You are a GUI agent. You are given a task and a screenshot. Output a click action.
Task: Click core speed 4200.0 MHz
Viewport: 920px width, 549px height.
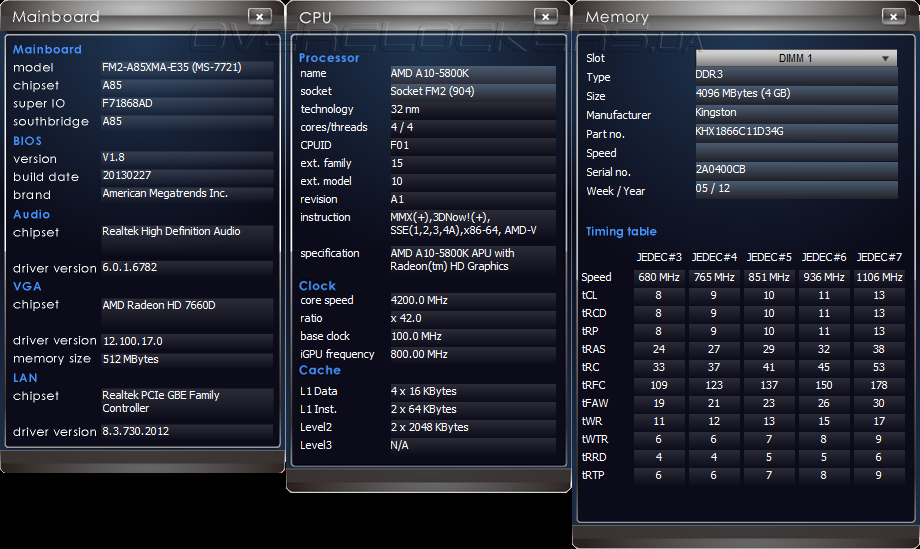coord(473,300)
